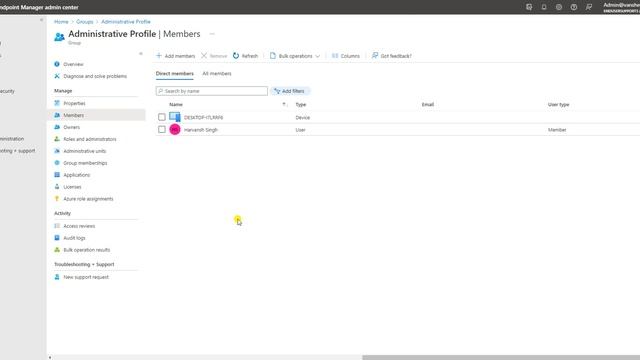Click the Access reviews icon

tap(57, 226)
